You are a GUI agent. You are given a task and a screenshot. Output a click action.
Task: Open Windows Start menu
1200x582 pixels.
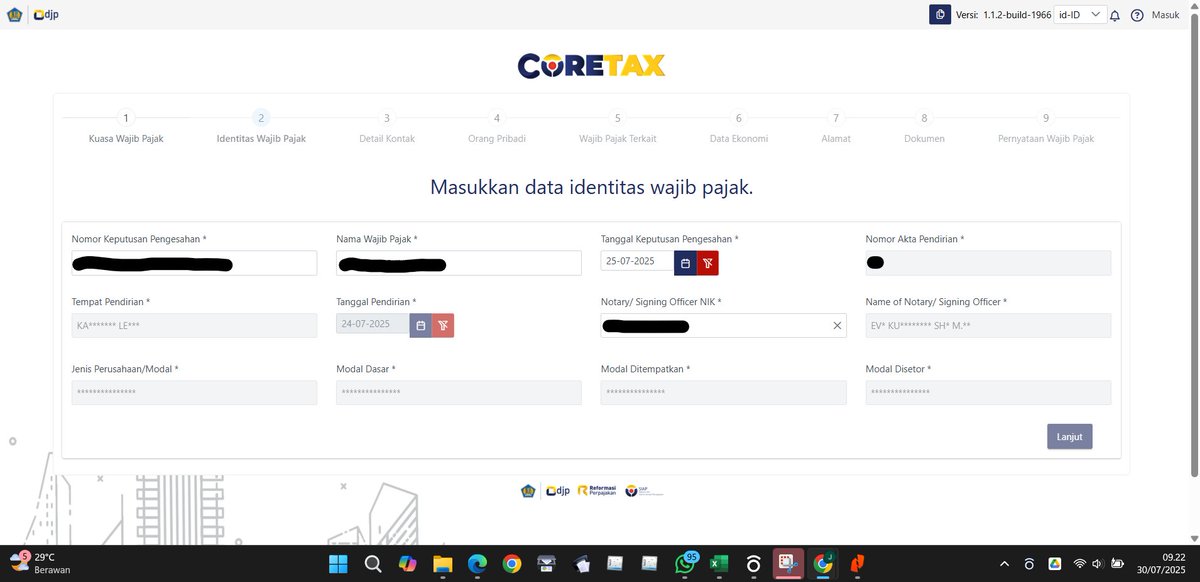[x=337, y=564]
